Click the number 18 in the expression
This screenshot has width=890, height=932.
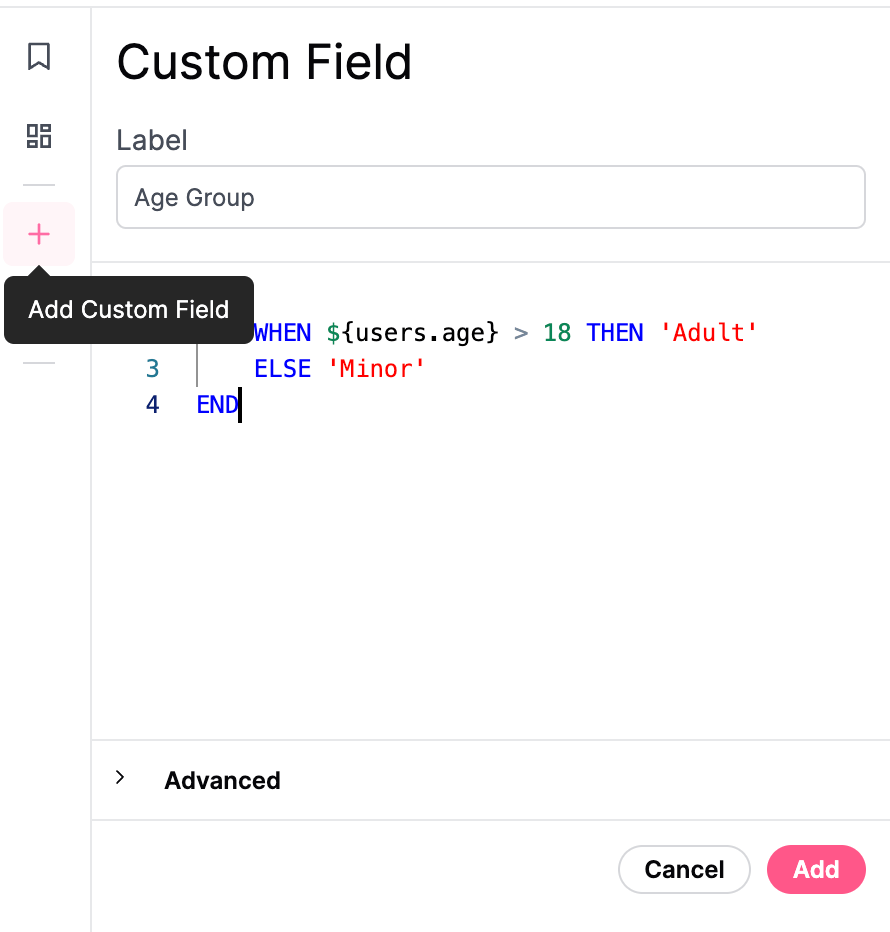557,333
